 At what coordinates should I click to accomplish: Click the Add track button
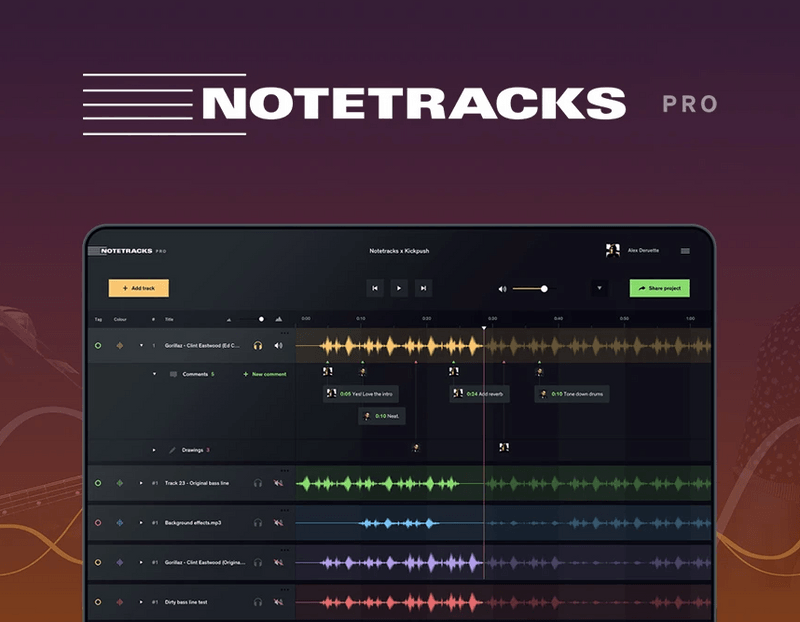(x=140, y=287)
